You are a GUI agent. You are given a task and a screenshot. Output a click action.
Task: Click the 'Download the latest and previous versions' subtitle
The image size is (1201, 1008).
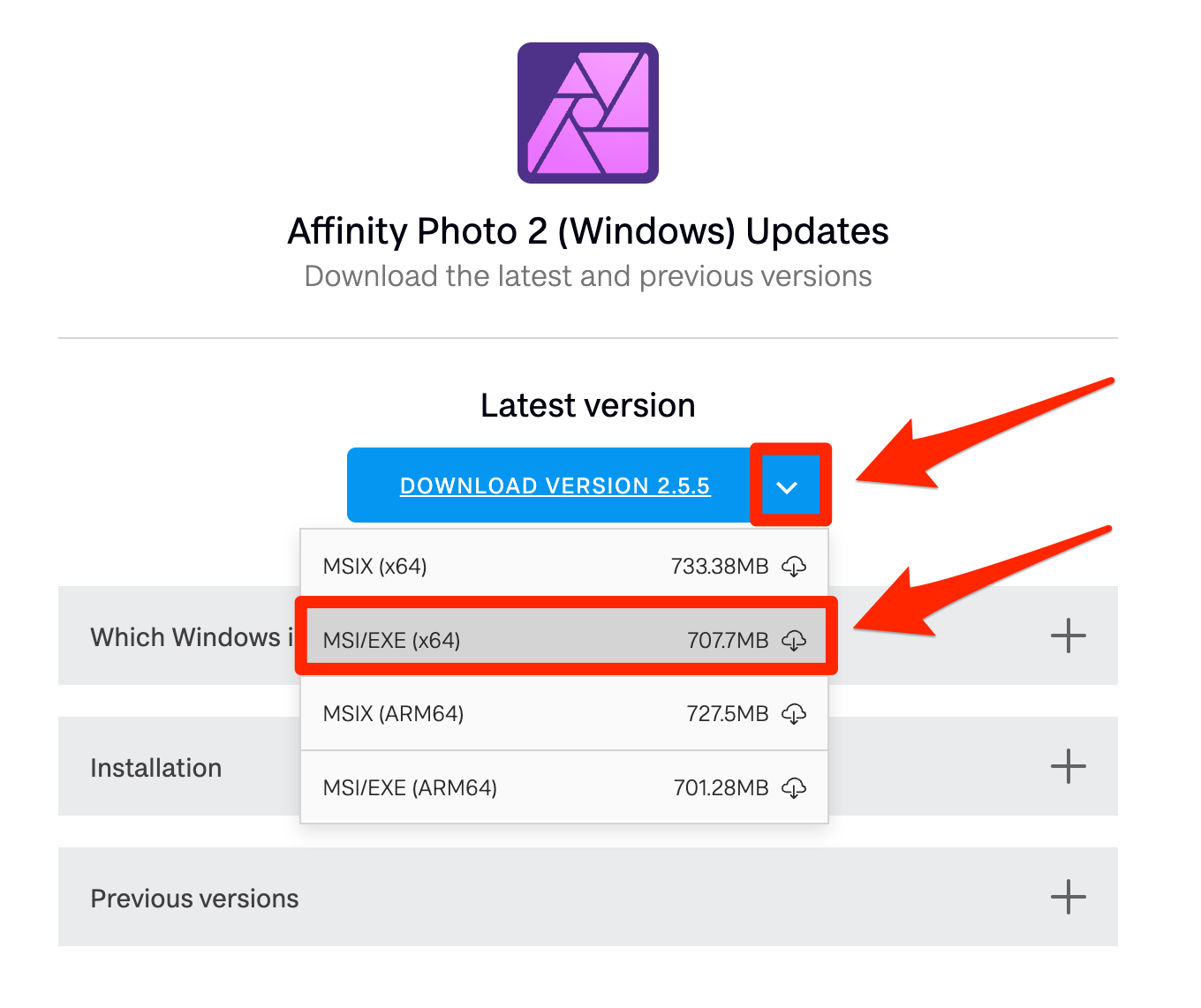click(588, 276)
